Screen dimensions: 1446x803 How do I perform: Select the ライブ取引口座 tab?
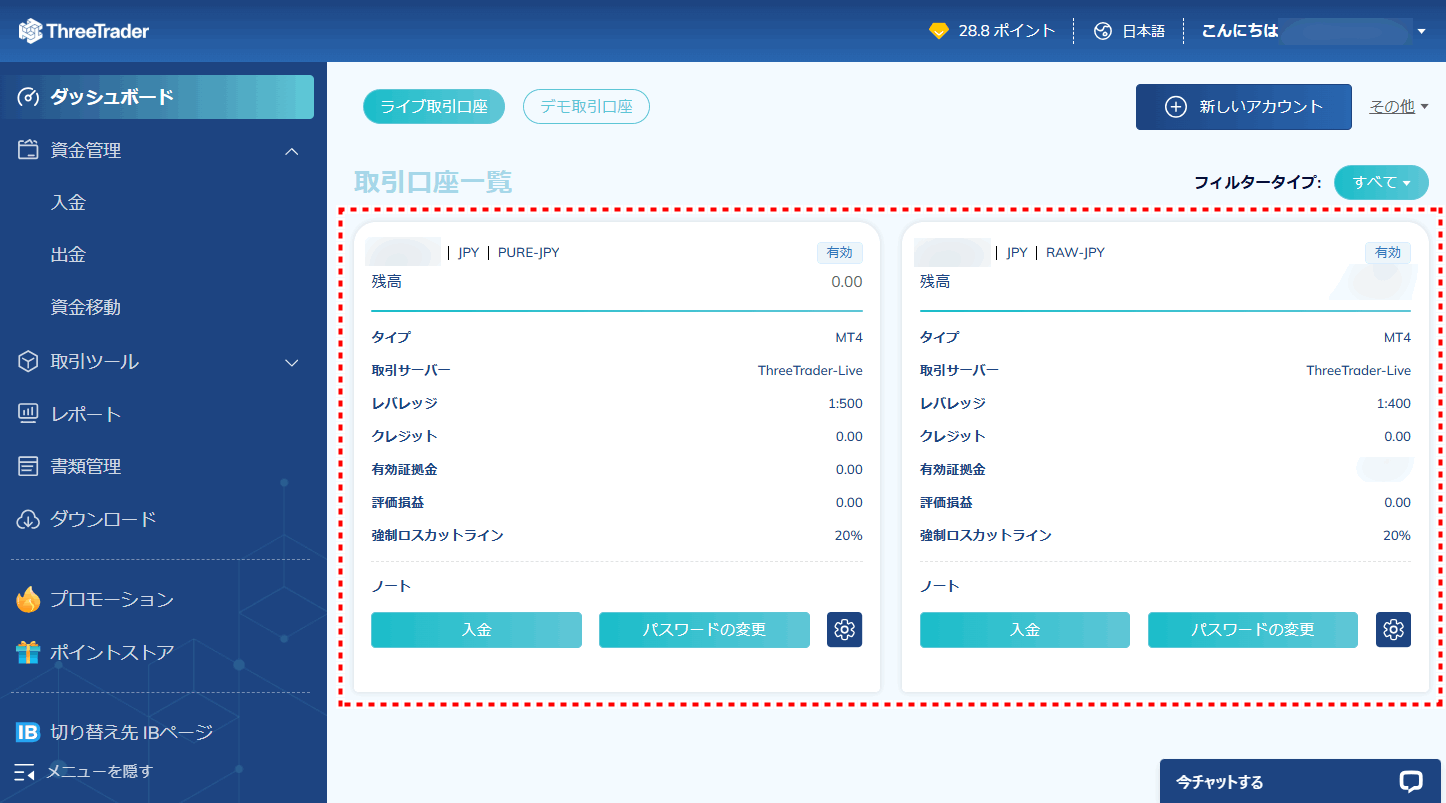tap(434, 106)
